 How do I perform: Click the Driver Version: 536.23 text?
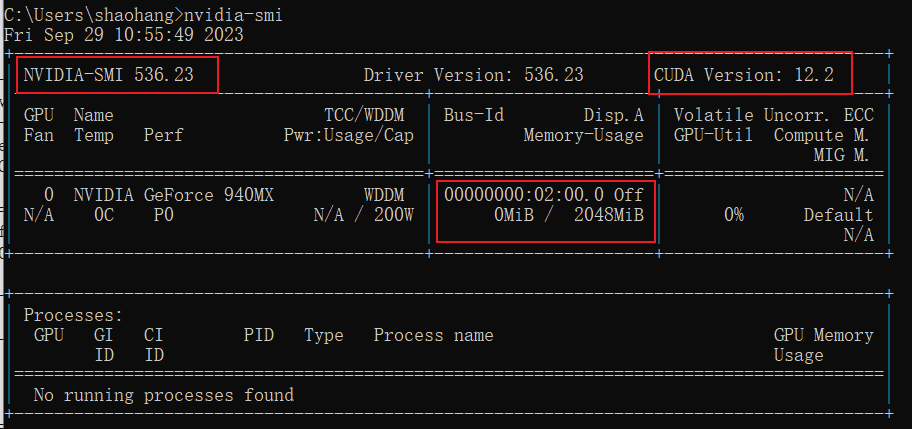473,74
